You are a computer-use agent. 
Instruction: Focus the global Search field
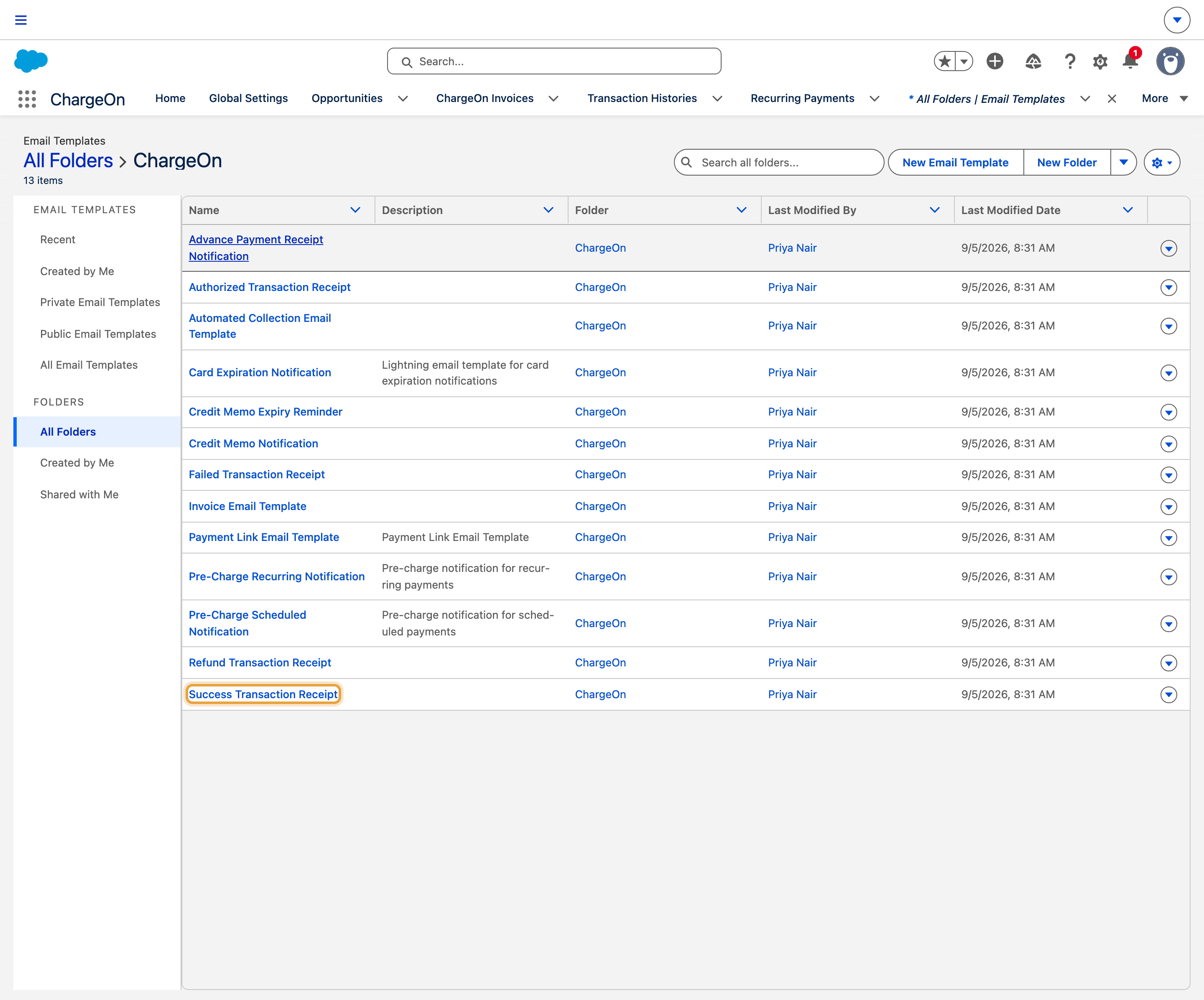[554, 61]
